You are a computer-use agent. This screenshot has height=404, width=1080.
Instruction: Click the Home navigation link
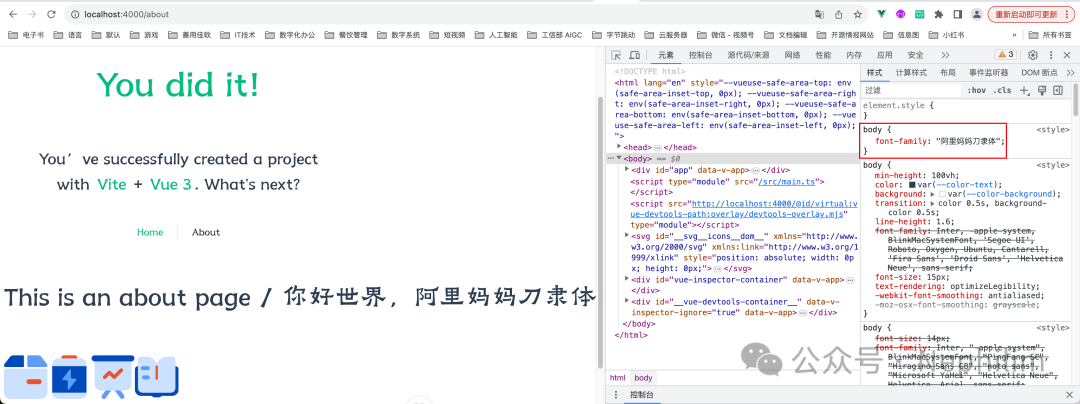[x=150, y=232]
